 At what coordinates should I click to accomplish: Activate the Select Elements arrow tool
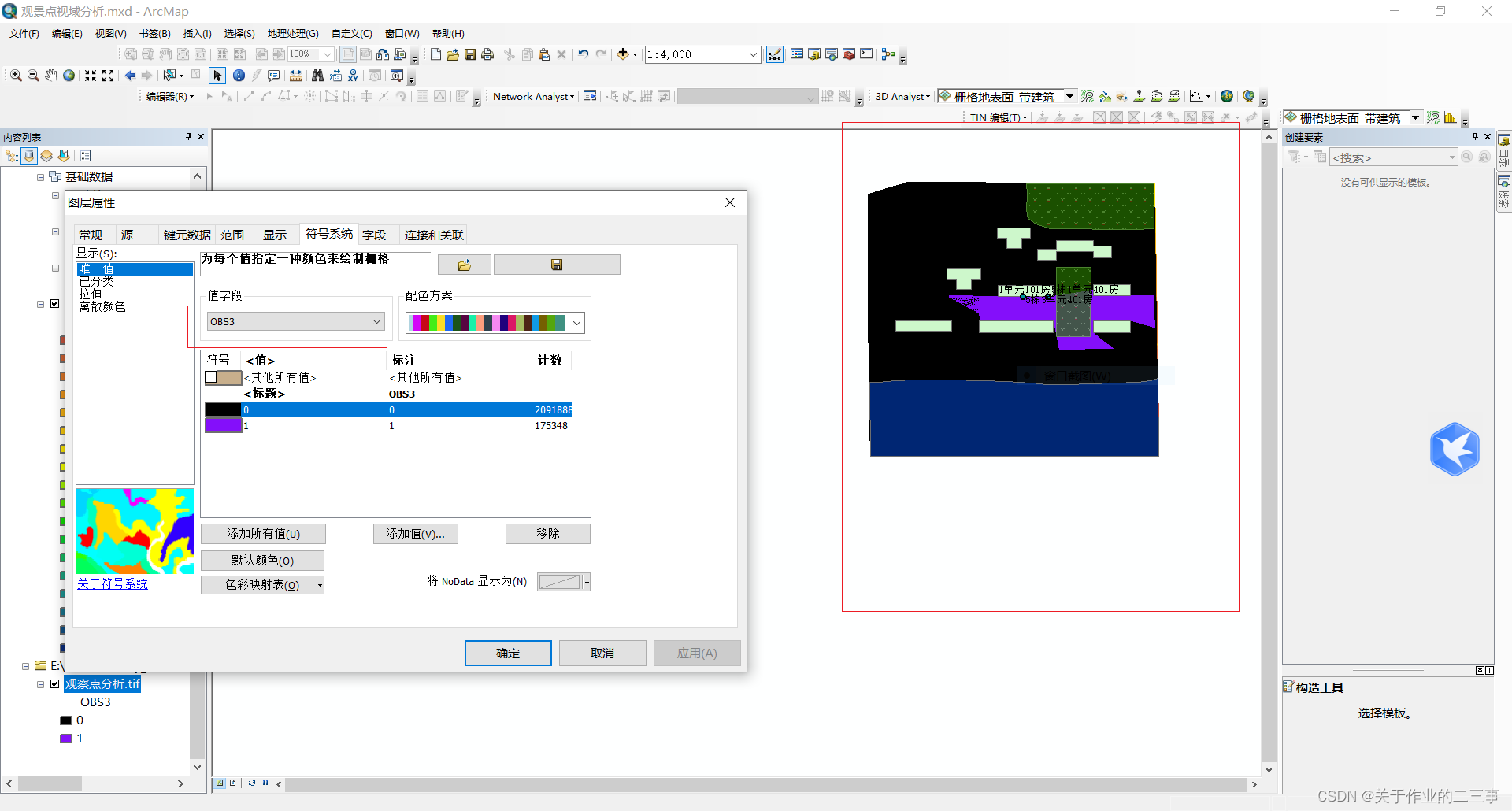coord(217,76)
